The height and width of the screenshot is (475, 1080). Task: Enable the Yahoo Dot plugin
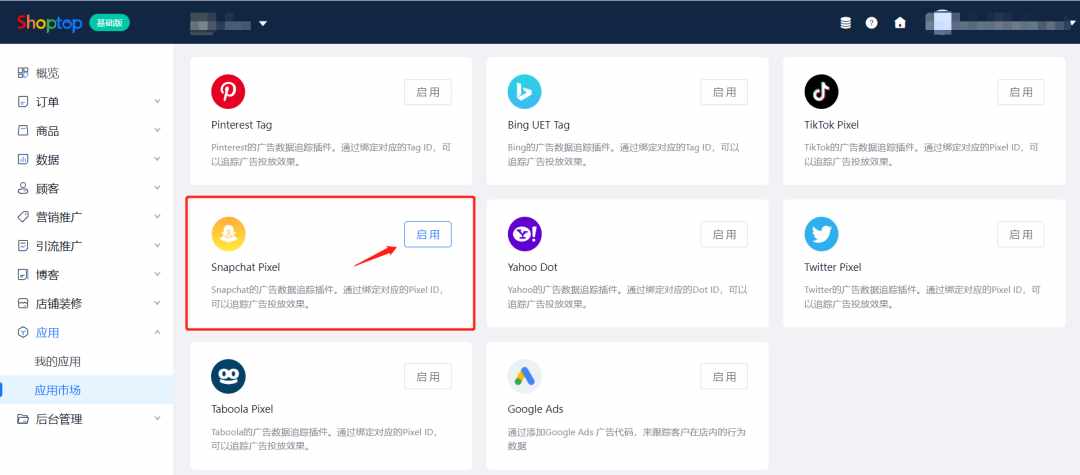coord(724,235)
